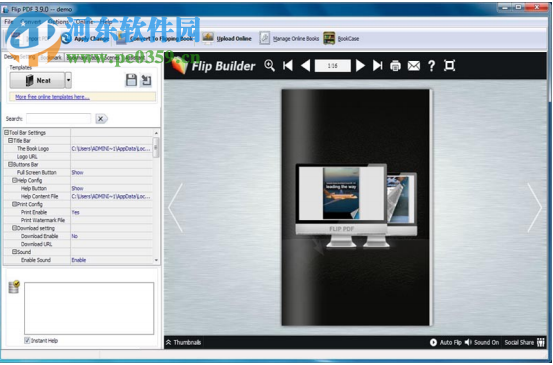Open the Convert menu
553x365 pixels.
tap(31, 22)
